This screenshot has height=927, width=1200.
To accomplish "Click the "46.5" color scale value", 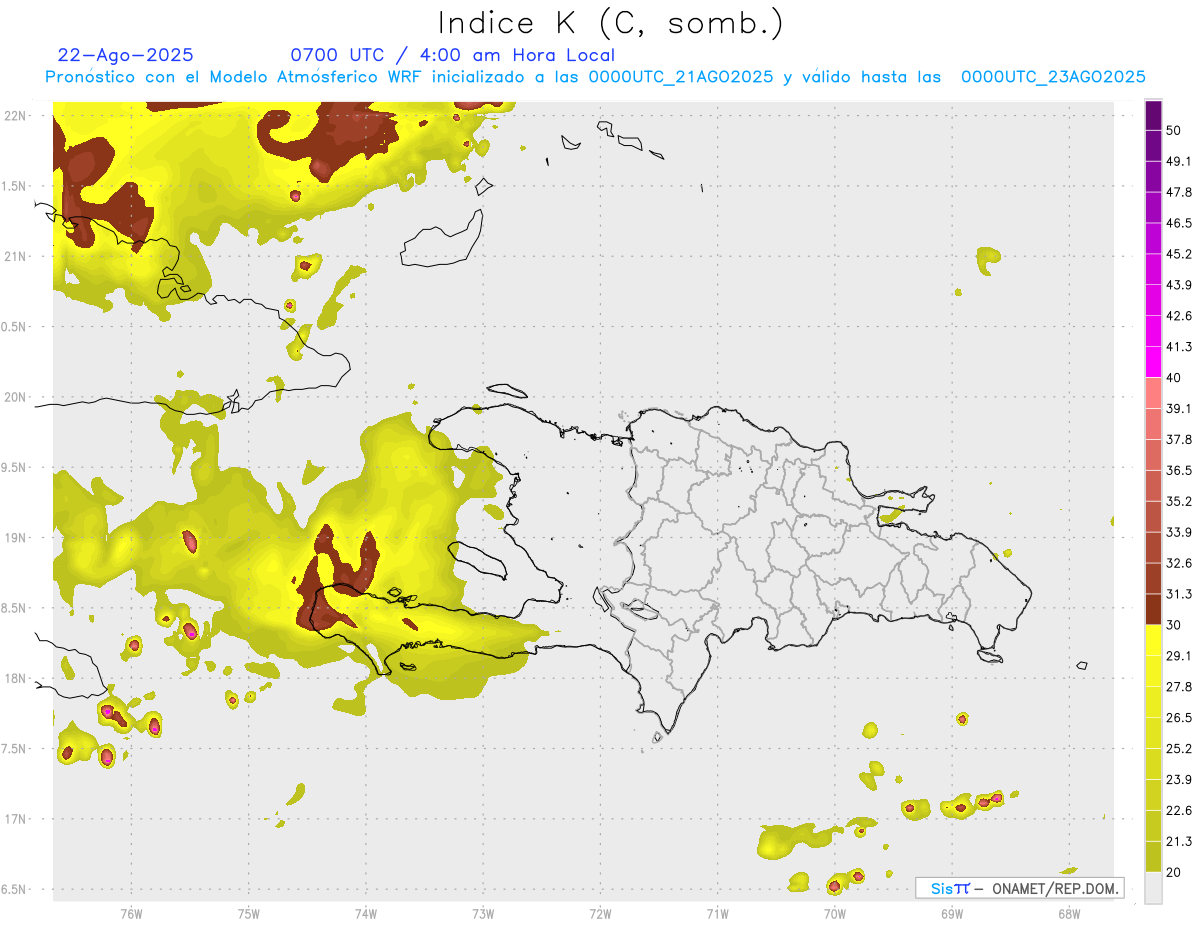I will point(1179,223).
